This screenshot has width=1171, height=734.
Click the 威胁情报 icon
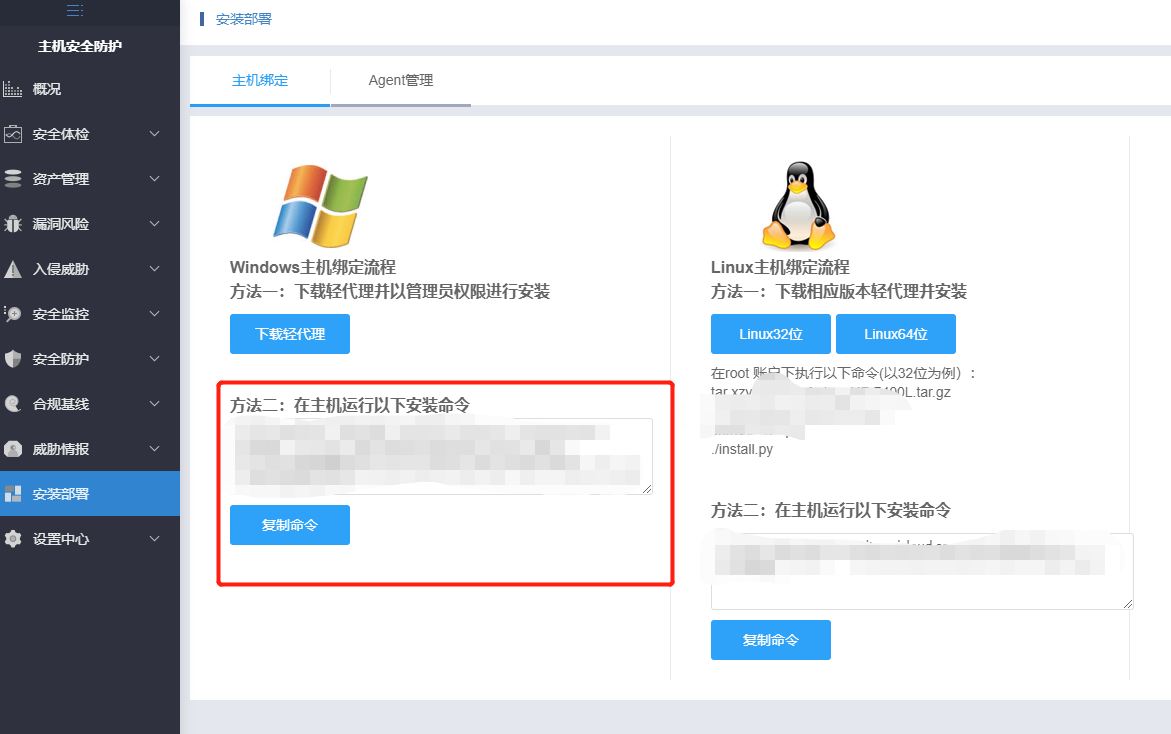pos(13,449)
